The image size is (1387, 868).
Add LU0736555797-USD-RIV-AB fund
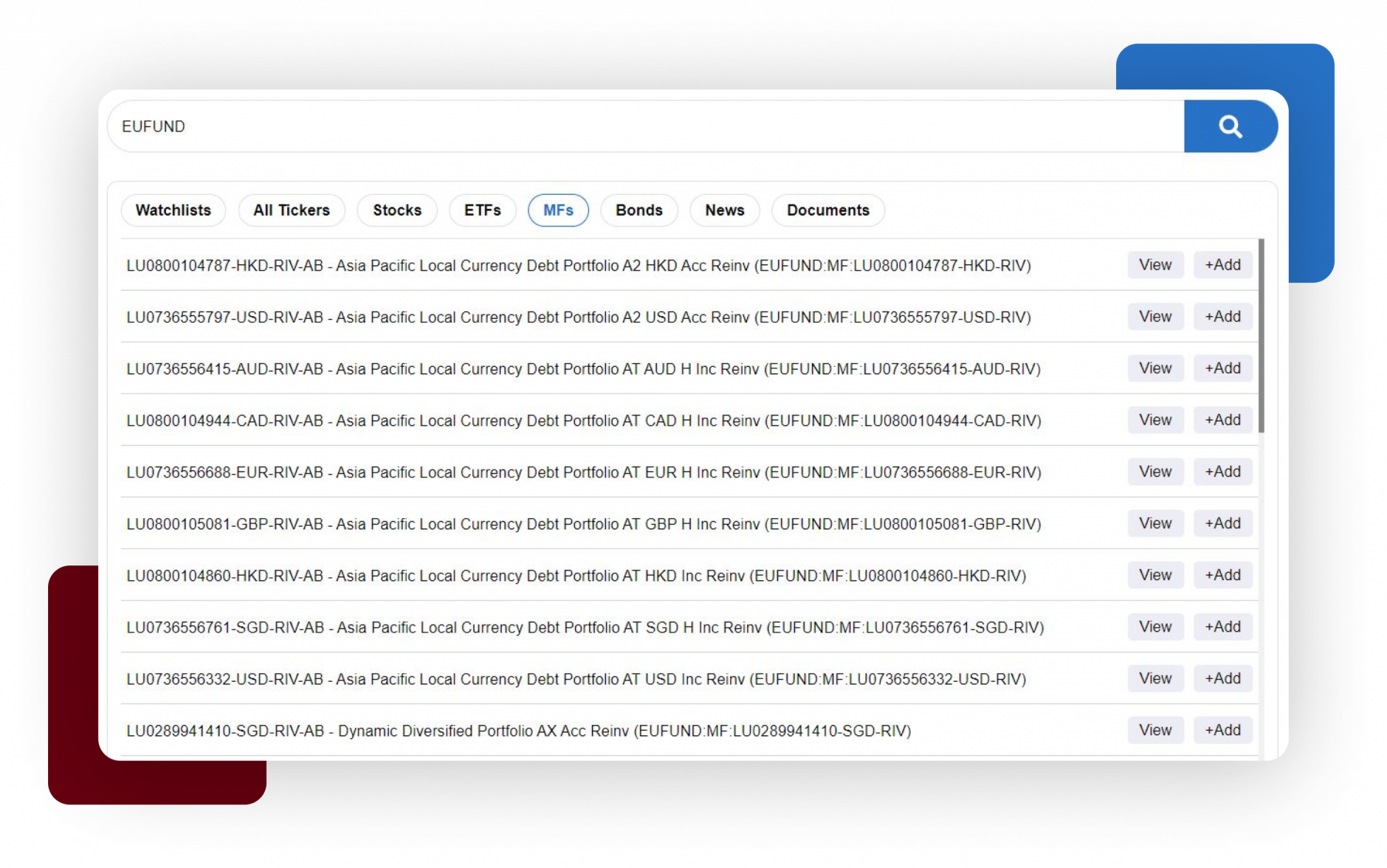pos(1222,316)
